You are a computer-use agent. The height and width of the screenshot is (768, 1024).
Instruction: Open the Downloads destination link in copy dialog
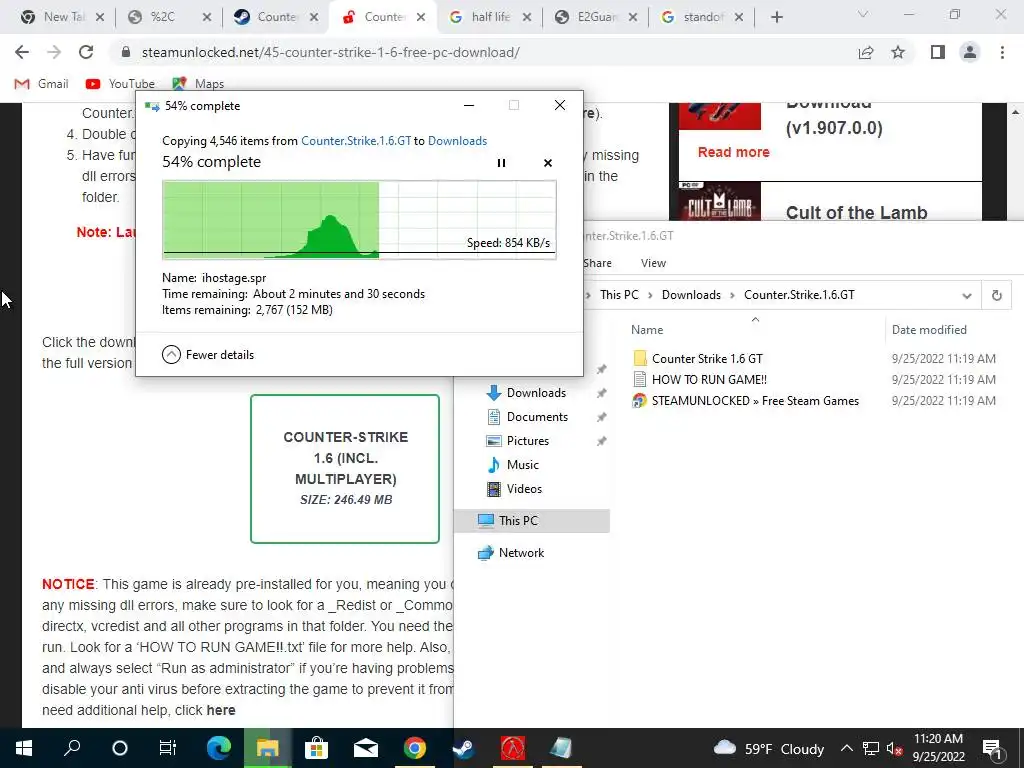(457, 141)
